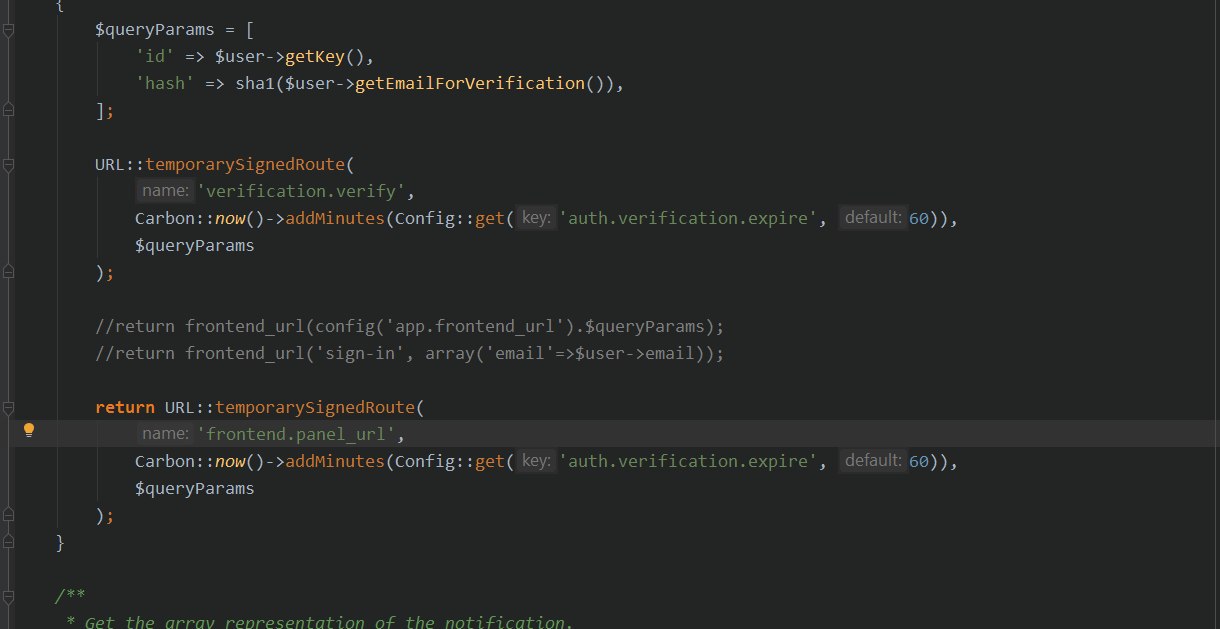Click the 'id' array key string
Screen dimensions: 1220x629
pos(155,57)
